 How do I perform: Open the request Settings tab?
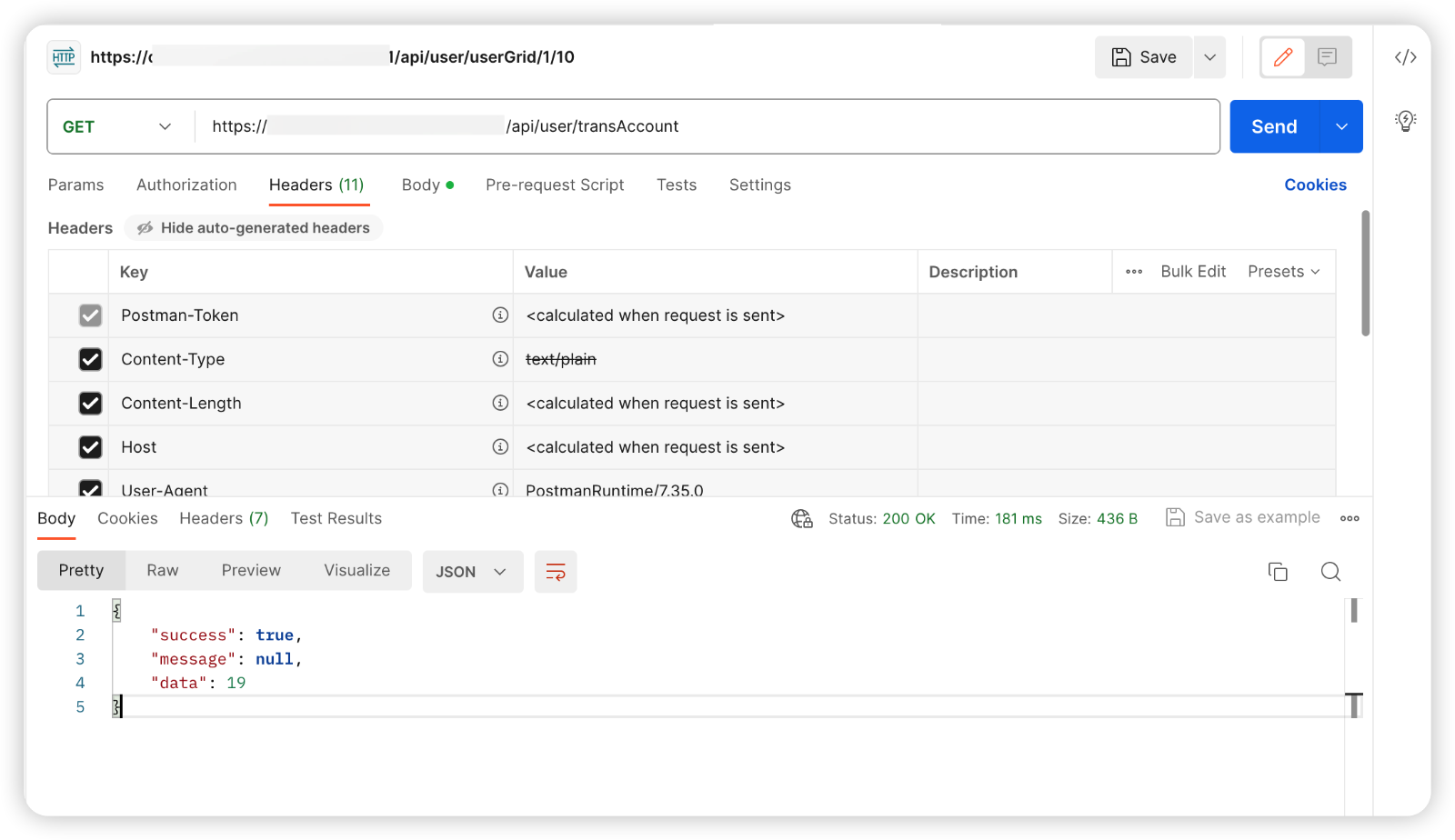(x=760, y=185)
